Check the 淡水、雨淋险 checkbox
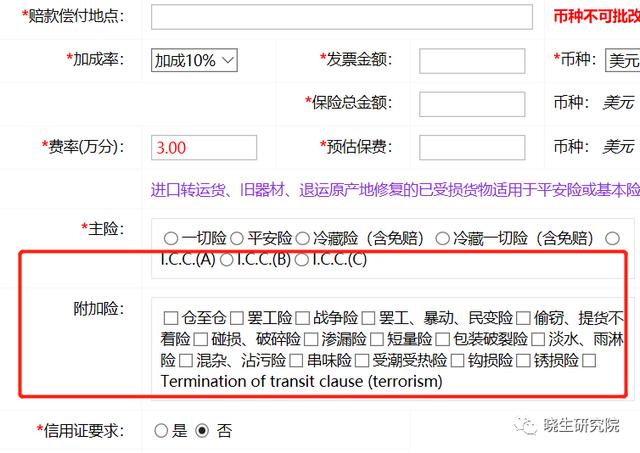The width and height of the screenshot is (640, 453). [538, 339]
